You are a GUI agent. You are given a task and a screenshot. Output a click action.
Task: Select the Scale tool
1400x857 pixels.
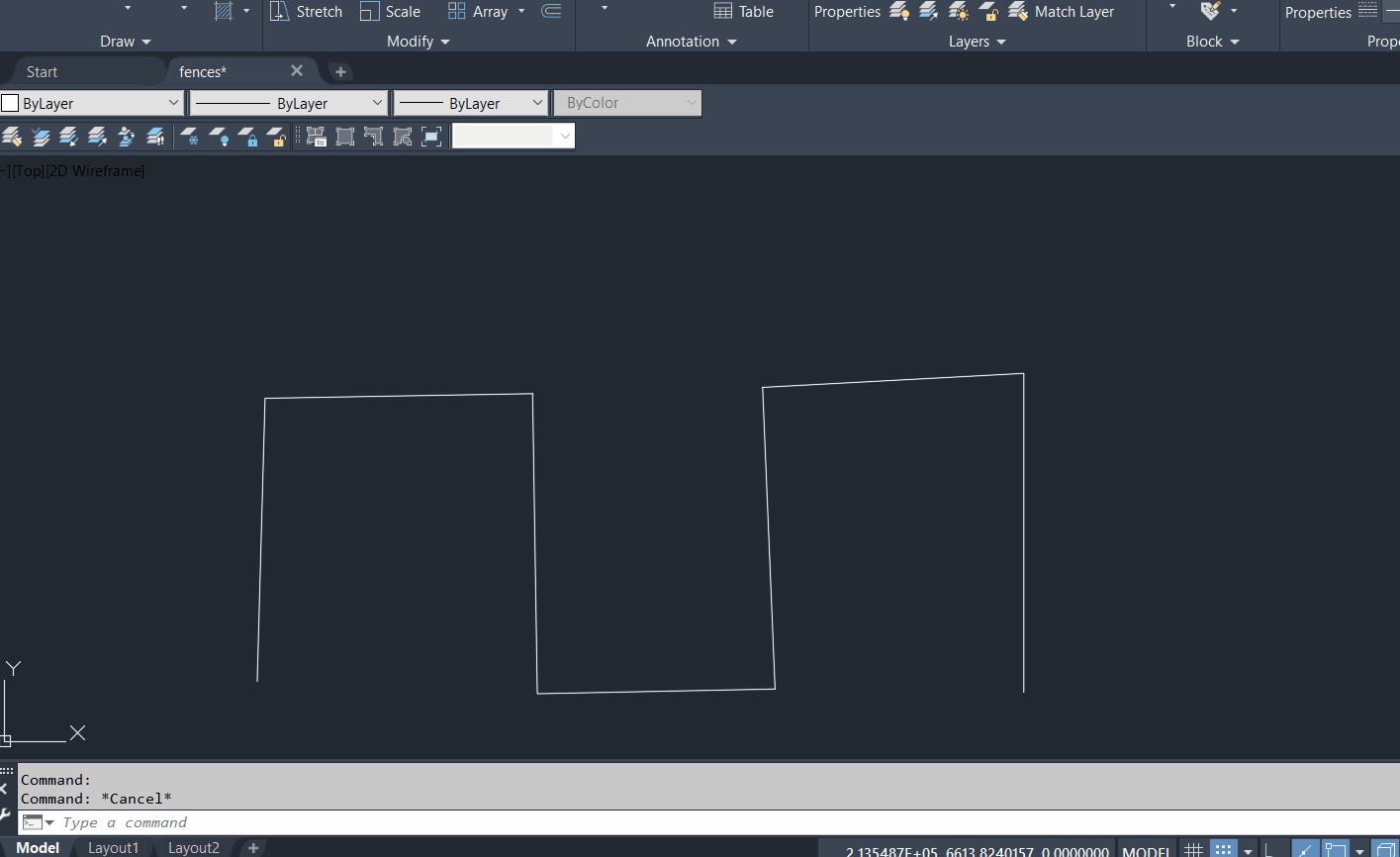(x=390, y=11)
